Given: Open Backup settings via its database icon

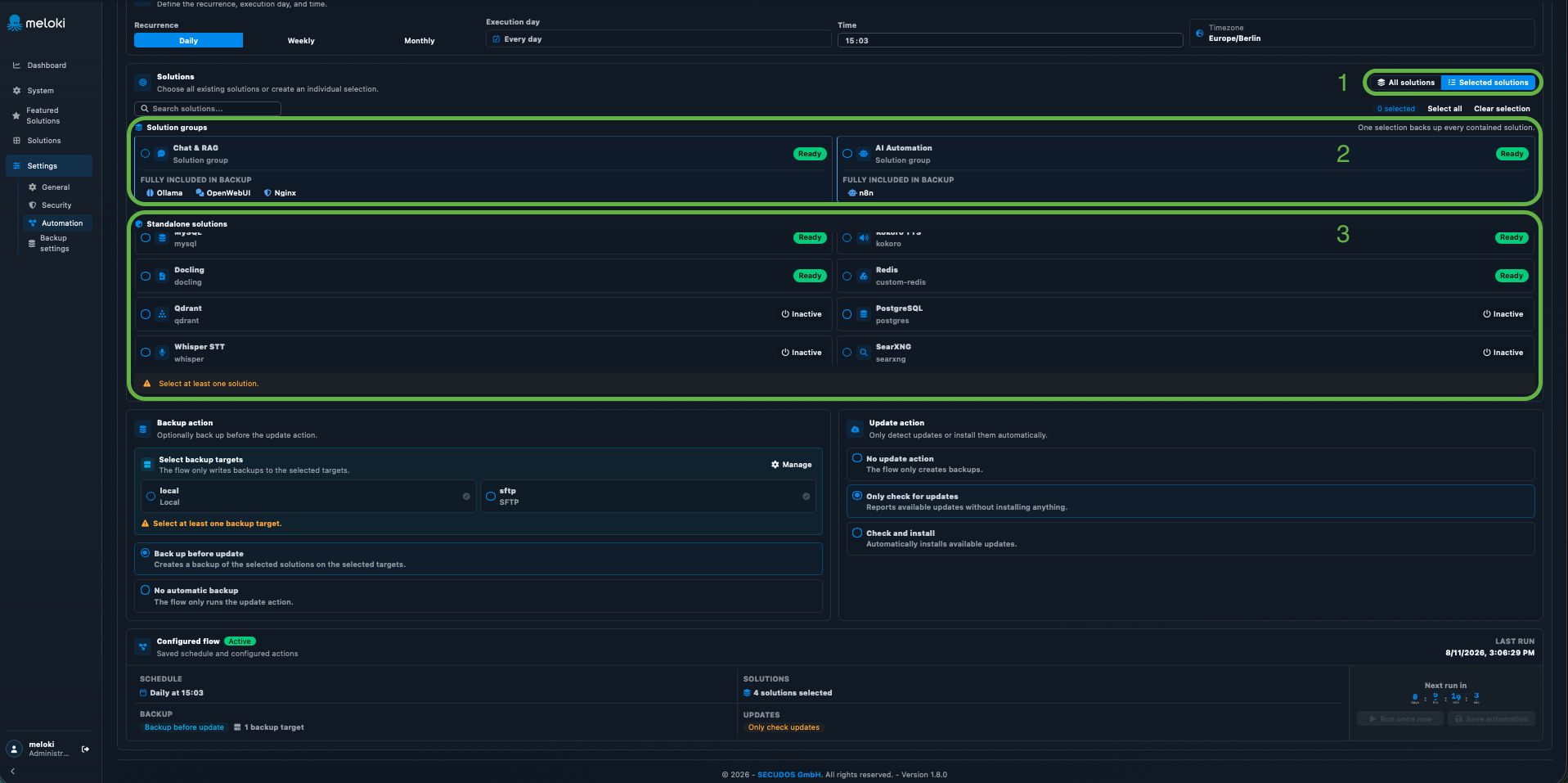Looking at the screenshot, I should pos(32,244).
